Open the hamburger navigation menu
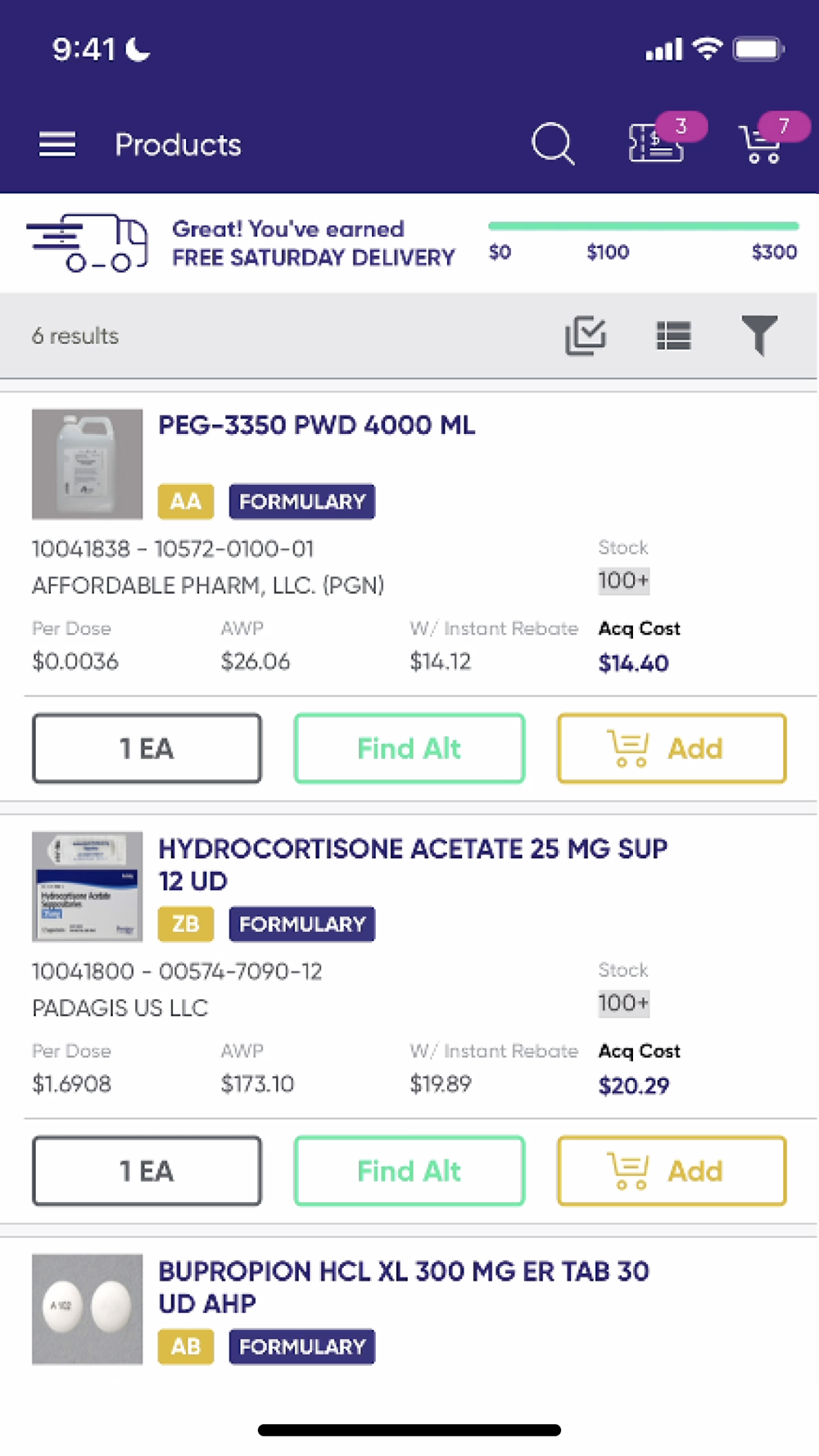Image resolution: width=819 pixels, height=1456 pixels. pos(57,144)
